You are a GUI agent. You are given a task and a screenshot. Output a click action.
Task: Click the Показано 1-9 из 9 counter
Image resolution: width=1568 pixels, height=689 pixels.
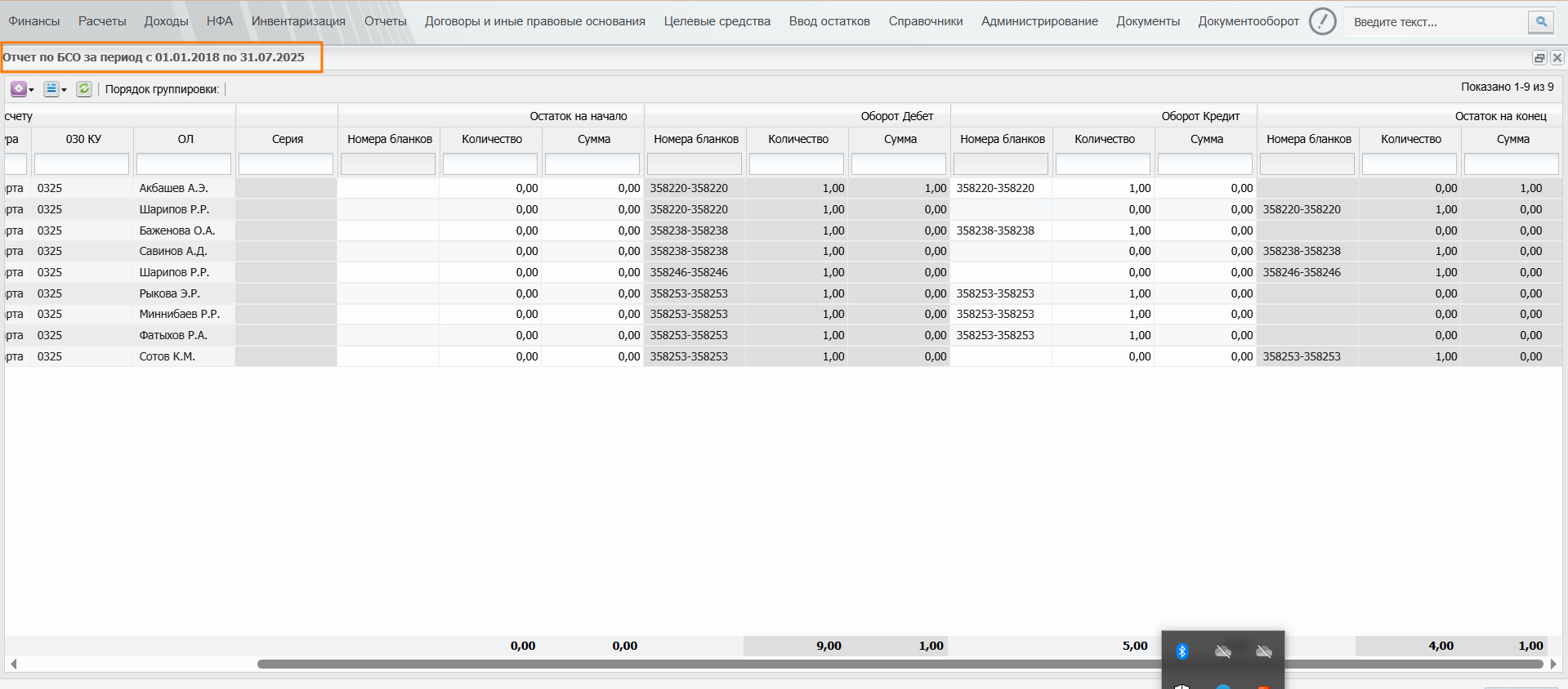coord(1508,87)
